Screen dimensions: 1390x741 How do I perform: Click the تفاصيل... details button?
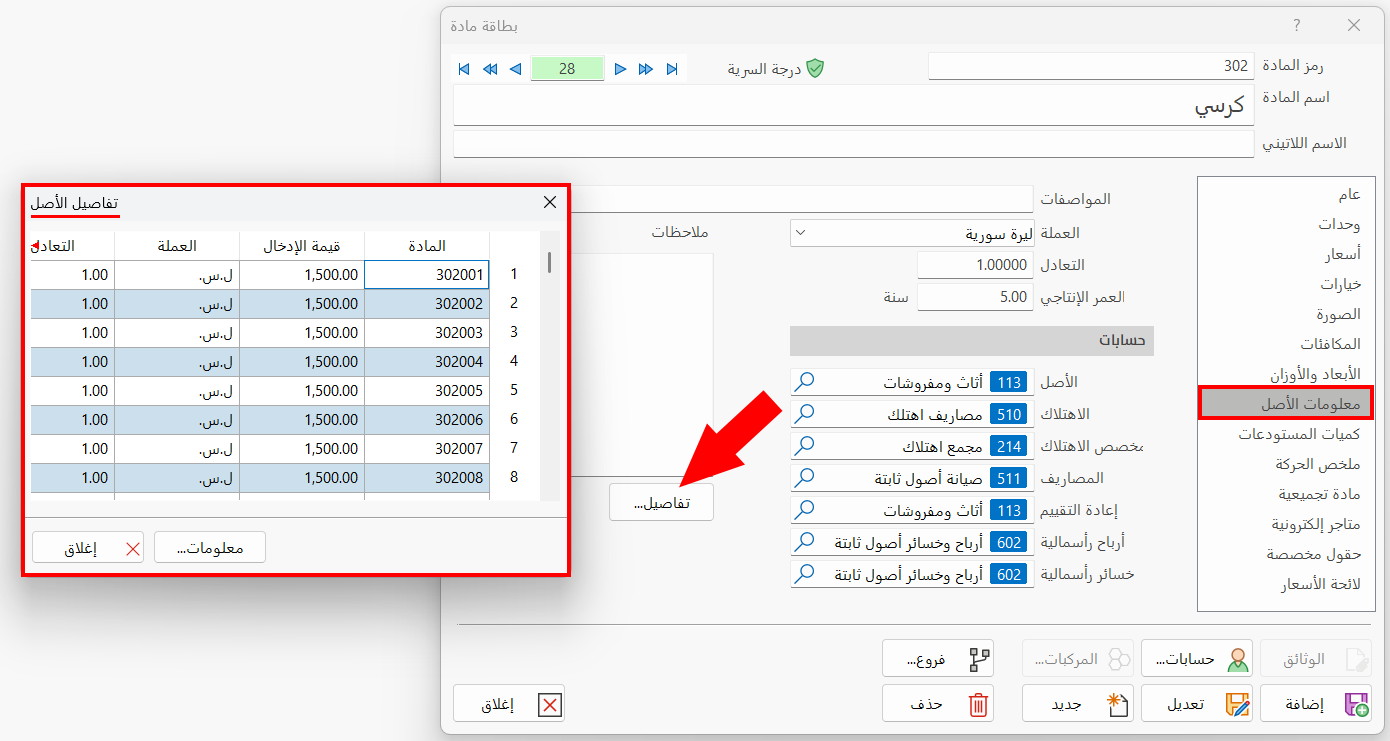(x=662, y=503)
